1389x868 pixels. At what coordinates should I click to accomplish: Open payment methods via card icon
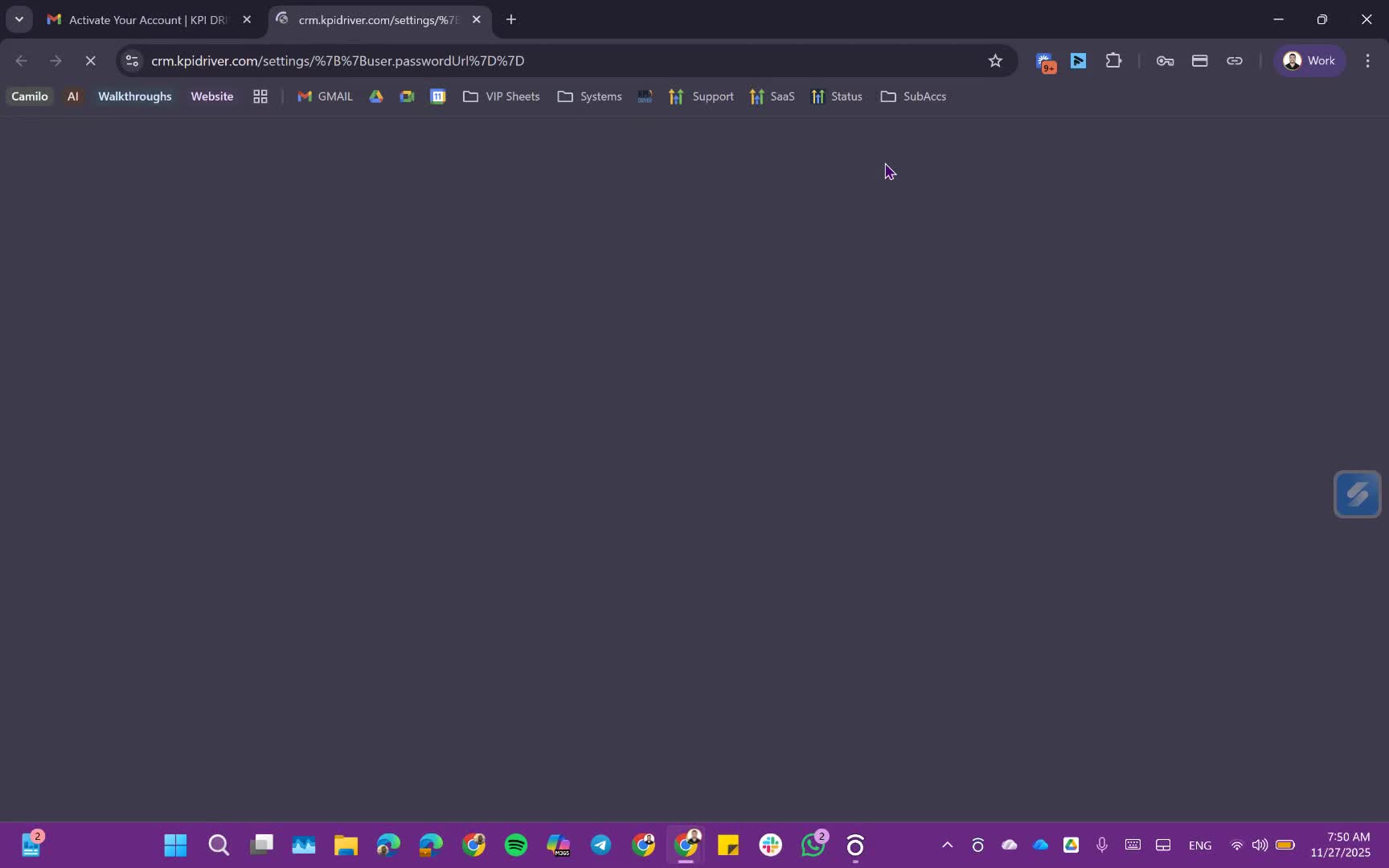[x=1199, y=60]
